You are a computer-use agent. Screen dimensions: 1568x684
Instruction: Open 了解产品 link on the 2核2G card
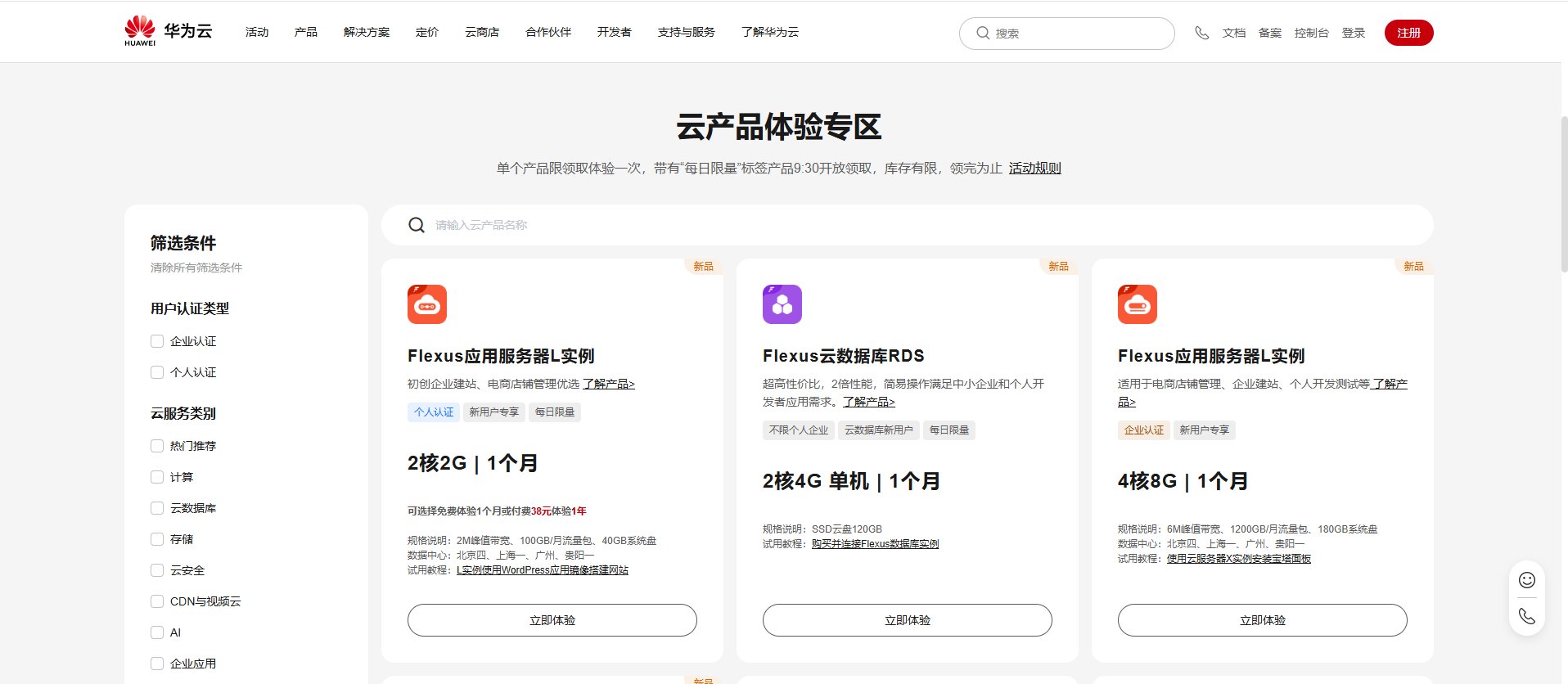tap(609, 384)
